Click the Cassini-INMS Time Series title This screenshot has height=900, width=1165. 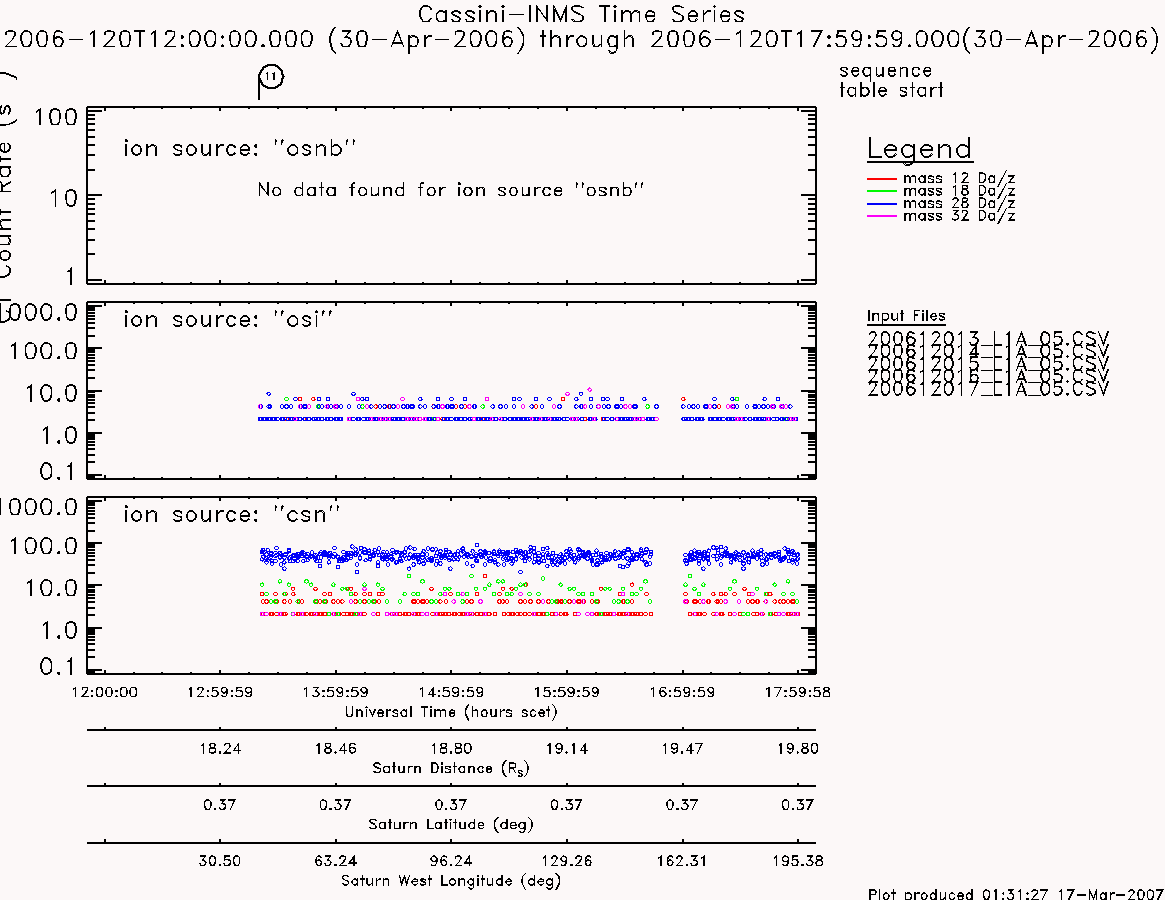[x=581, y=14]
